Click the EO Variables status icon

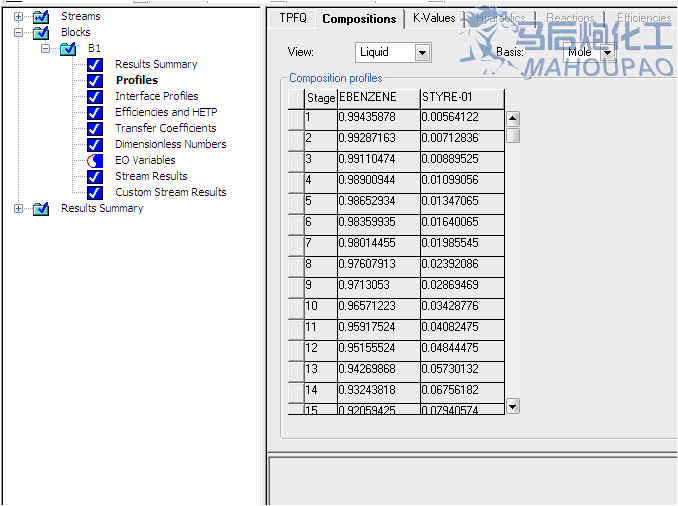tap(95, 160)
